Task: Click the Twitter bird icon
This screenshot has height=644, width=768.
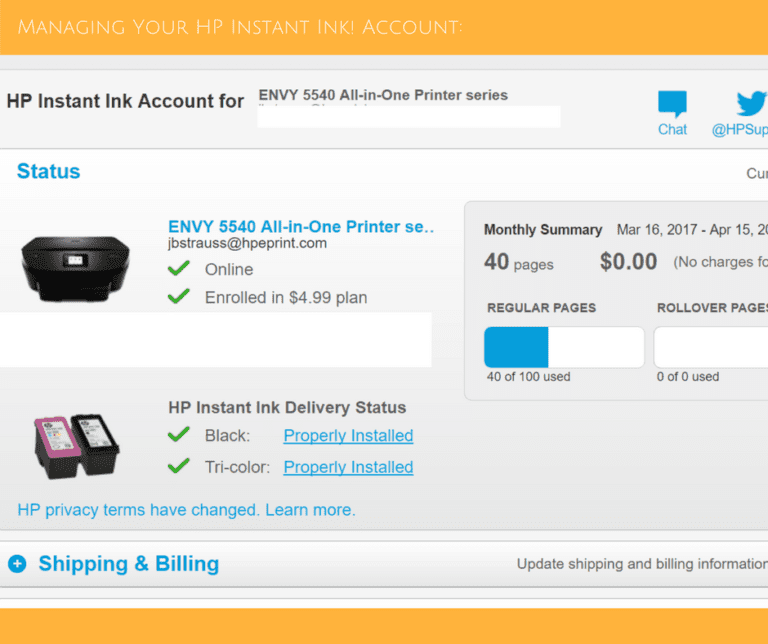Action: coord(751,104)
